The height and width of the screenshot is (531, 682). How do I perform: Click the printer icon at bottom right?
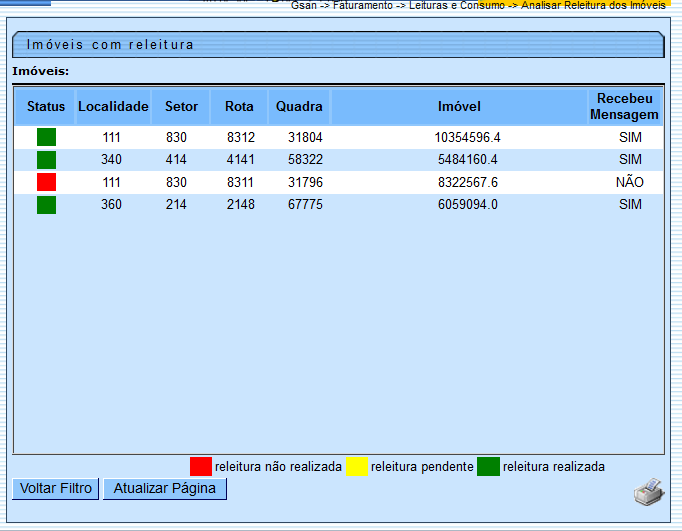[x=648, y=490]
